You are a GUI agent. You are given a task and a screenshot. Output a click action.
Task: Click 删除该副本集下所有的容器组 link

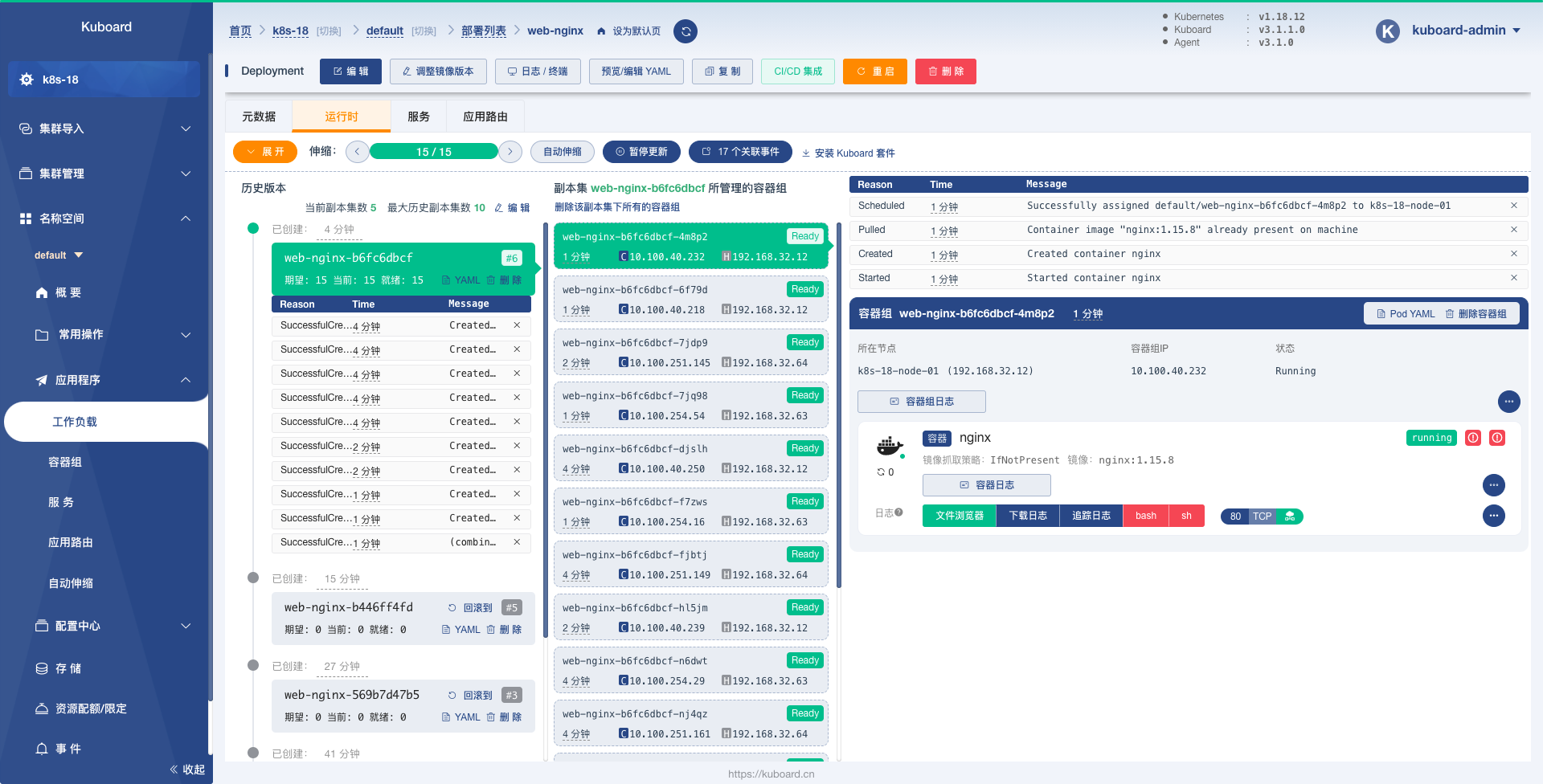coord(617,207)
